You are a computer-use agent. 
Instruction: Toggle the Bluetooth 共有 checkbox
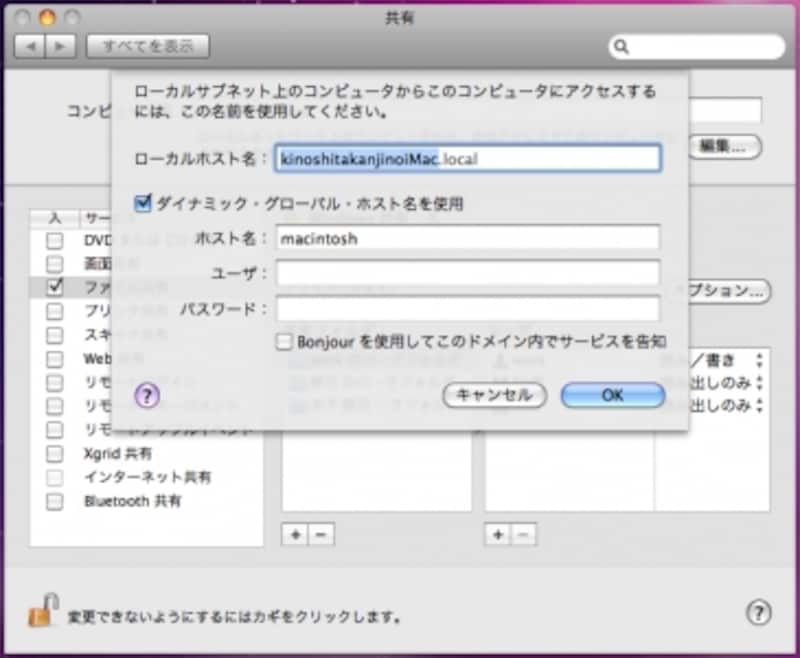(55, 501)
